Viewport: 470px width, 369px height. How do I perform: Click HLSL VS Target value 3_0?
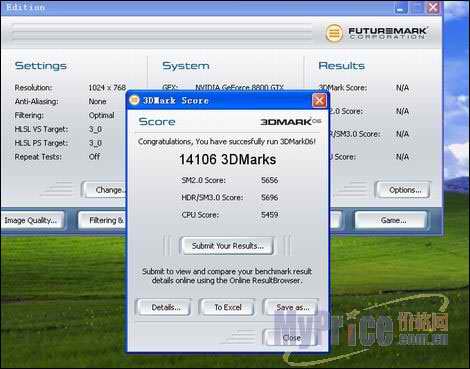(x=95, y=129)
